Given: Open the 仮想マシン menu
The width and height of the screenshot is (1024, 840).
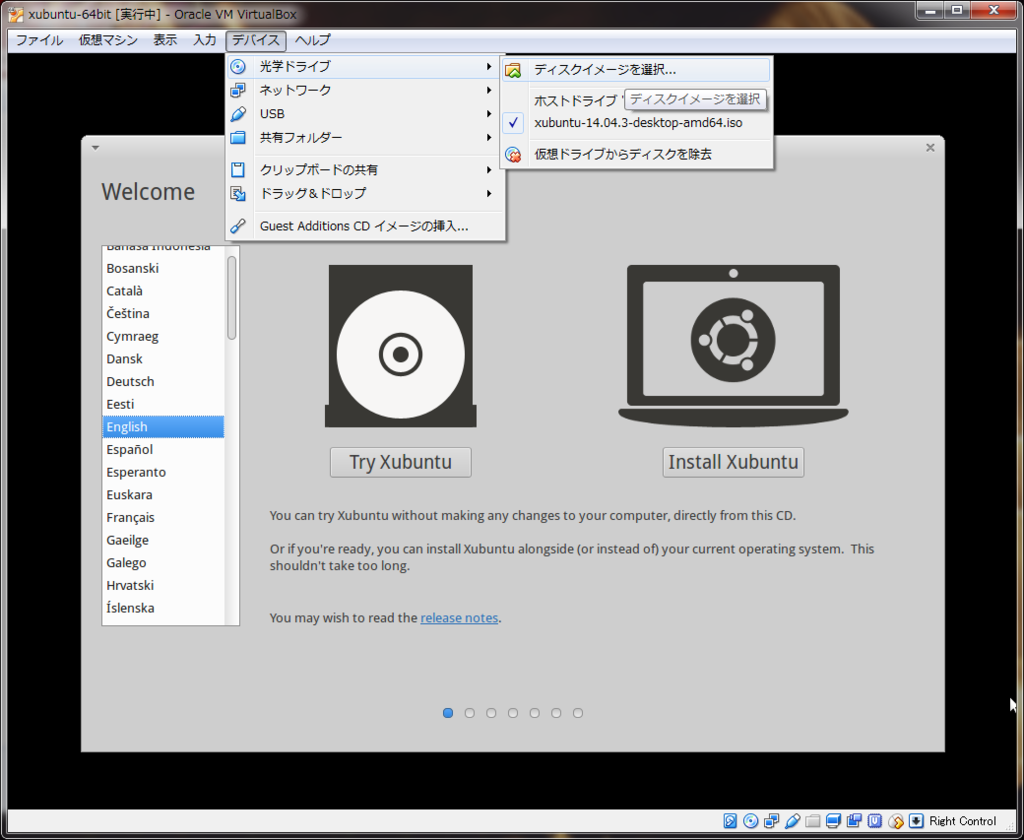Looking at the screenshot, I should pos(108,40).
